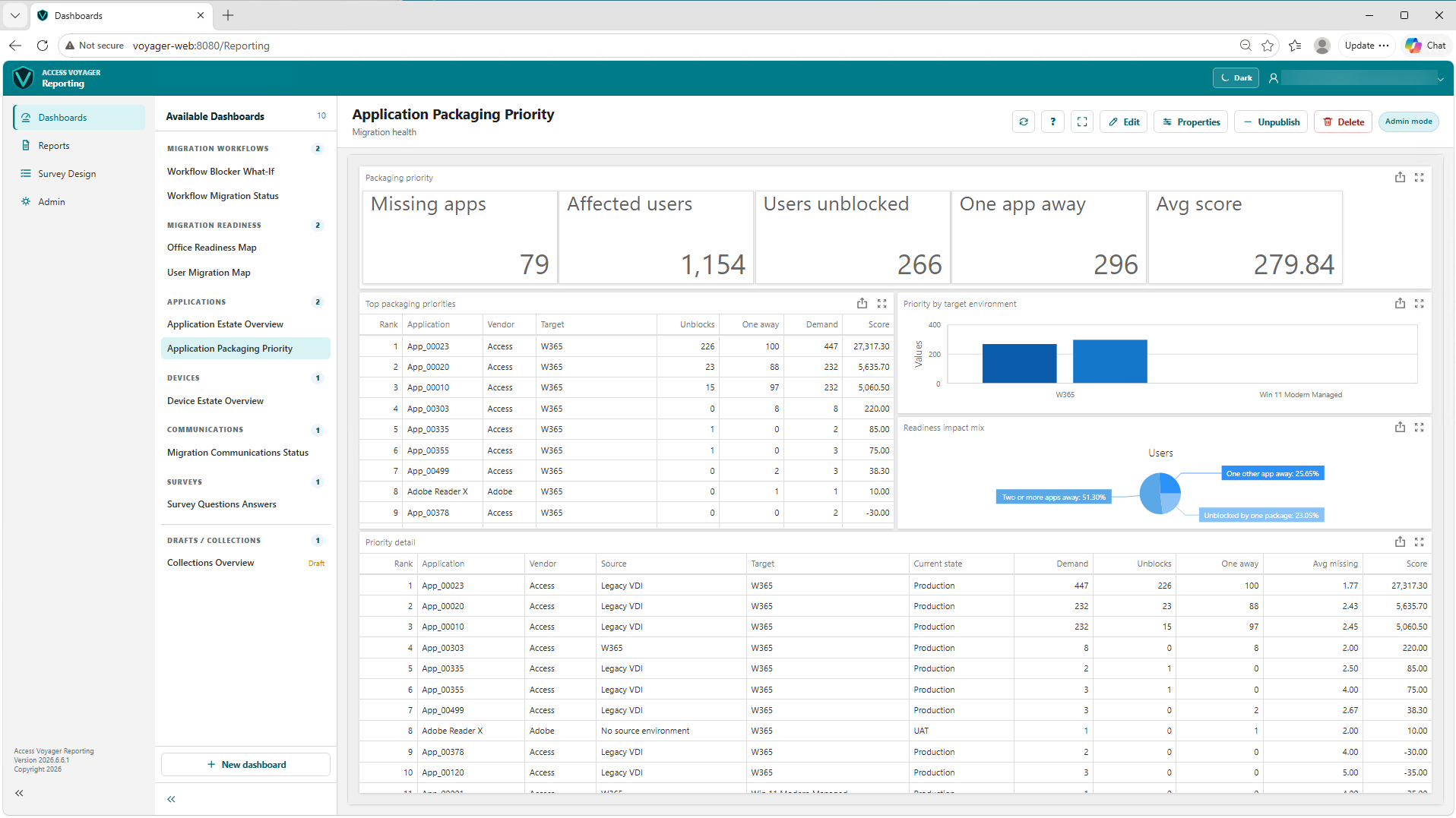
Task: Click the Affected users KPI card
Action: 656,237
